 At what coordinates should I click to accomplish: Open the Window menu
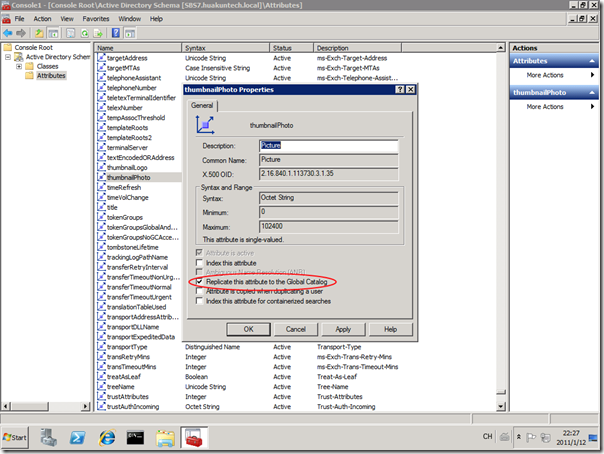tap(129, 18)
